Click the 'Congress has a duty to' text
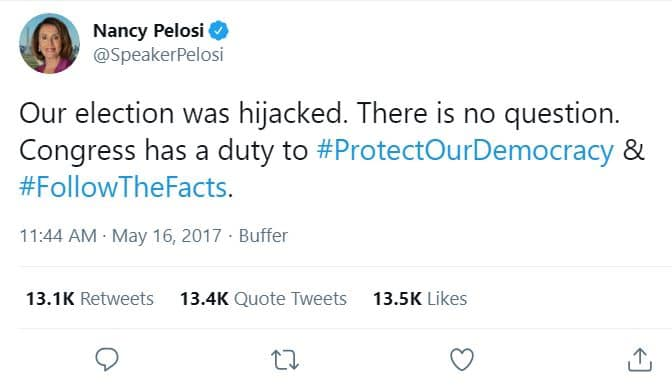This screenshot has width=672, height=390. (x=164, y=151)
